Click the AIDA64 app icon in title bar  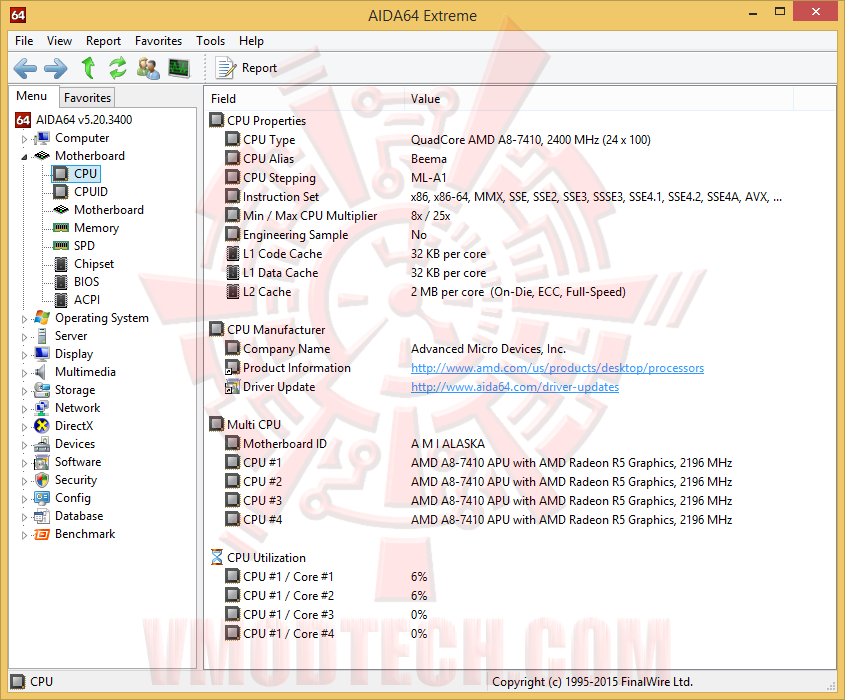(x=18, y=15)
